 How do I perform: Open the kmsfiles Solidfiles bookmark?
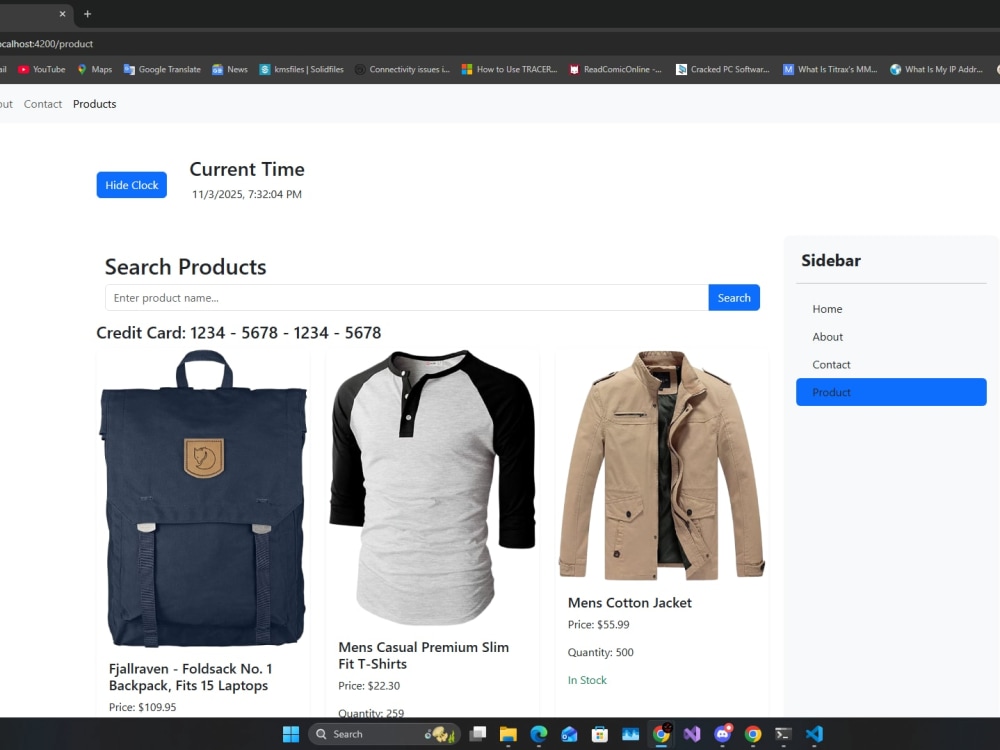[x=301, y=70]
